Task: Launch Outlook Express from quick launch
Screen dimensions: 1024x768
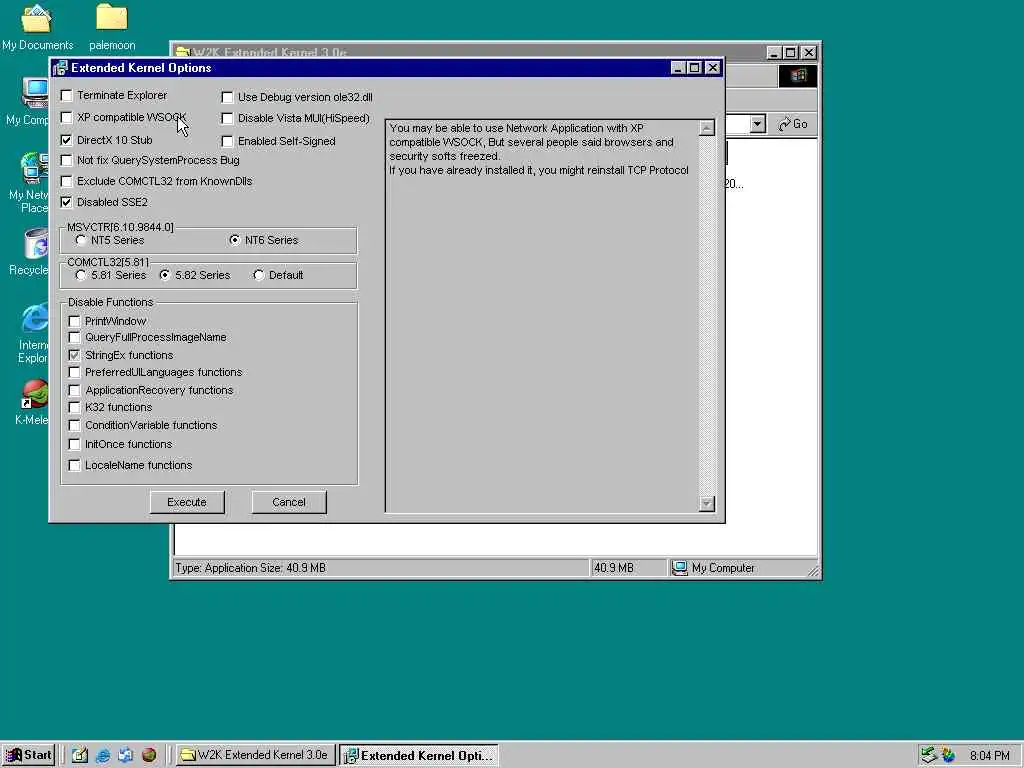Action: click(125, 755)
